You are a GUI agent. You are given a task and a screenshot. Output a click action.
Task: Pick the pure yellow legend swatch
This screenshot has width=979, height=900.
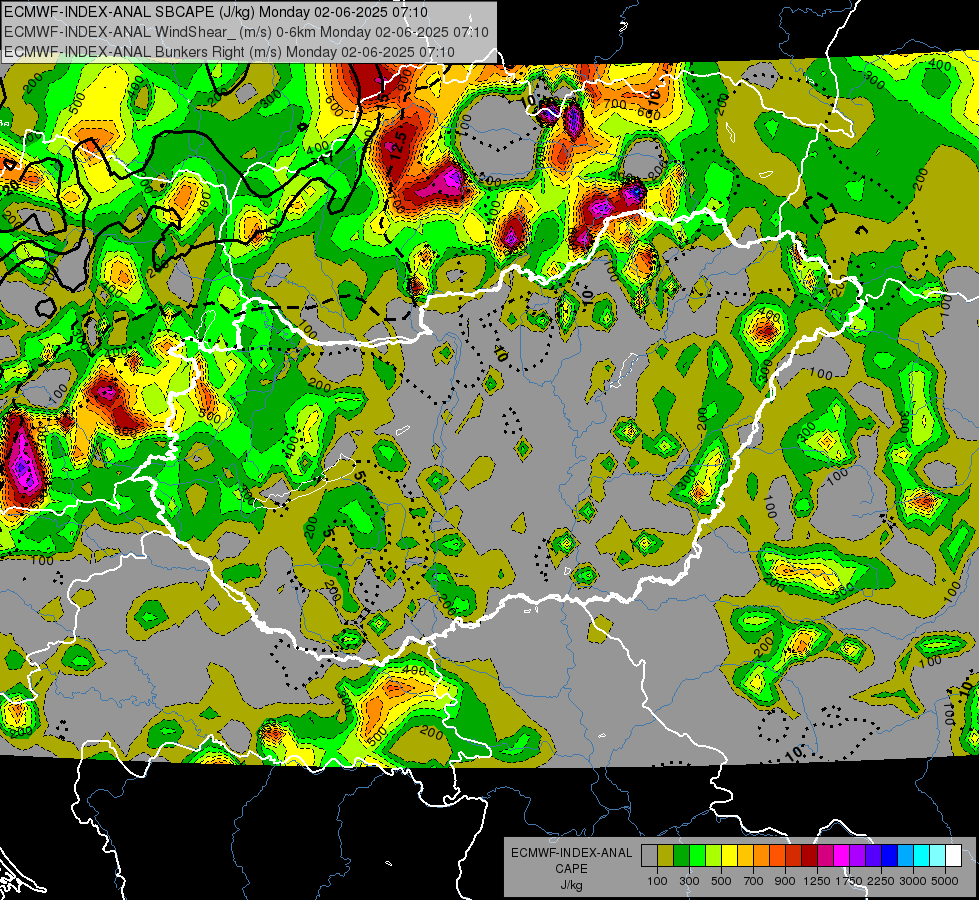(729, 856)
